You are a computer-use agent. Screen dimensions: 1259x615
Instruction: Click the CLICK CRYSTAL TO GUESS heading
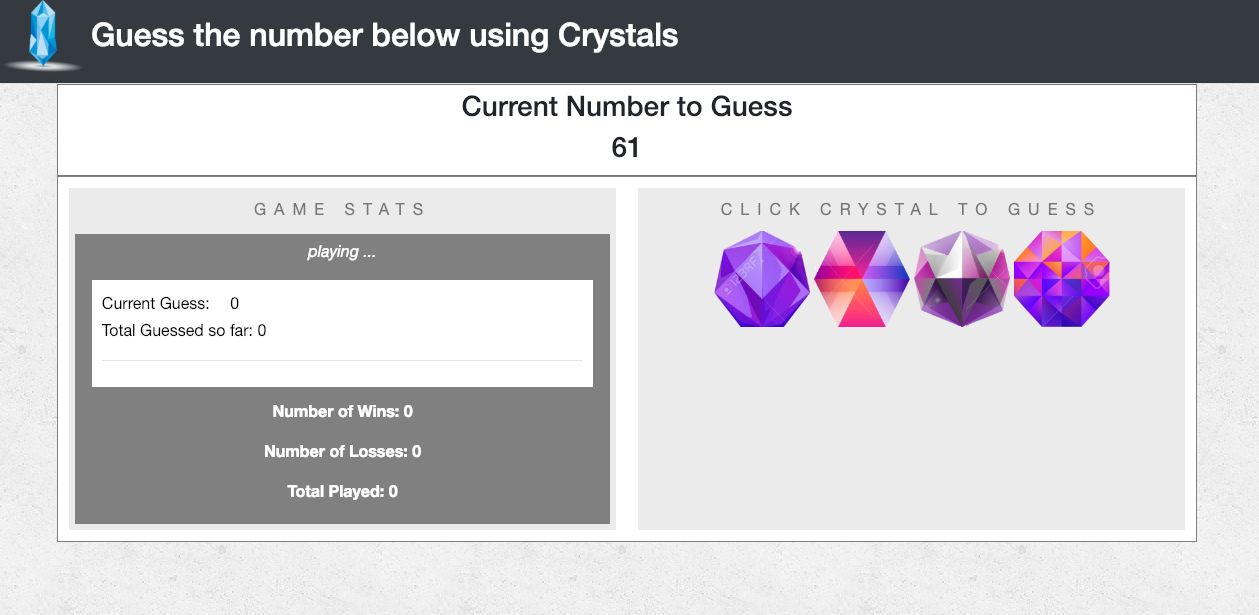coord(910,209)
